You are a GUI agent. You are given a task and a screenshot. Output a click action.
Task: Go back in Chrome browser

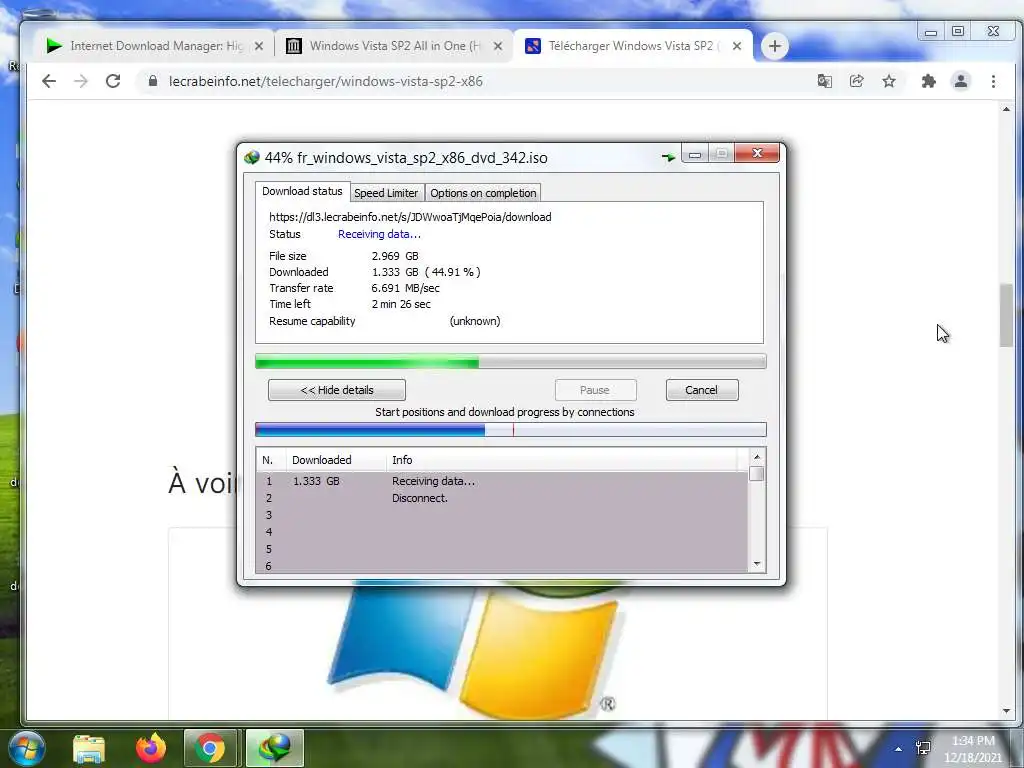[x=49, y=82]
